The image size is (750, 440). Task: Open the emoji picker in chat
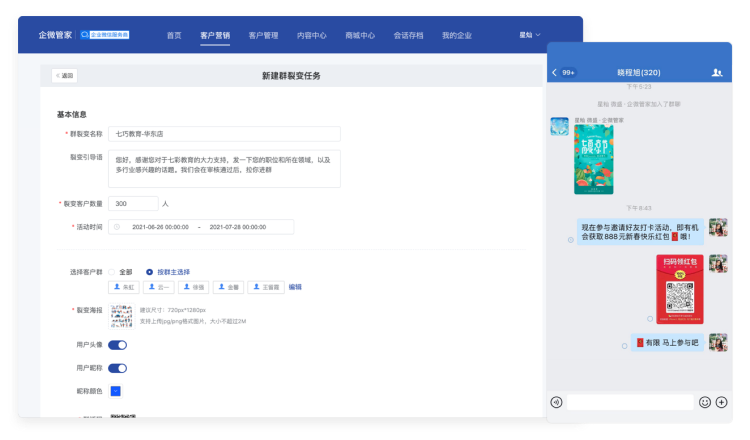705,402
